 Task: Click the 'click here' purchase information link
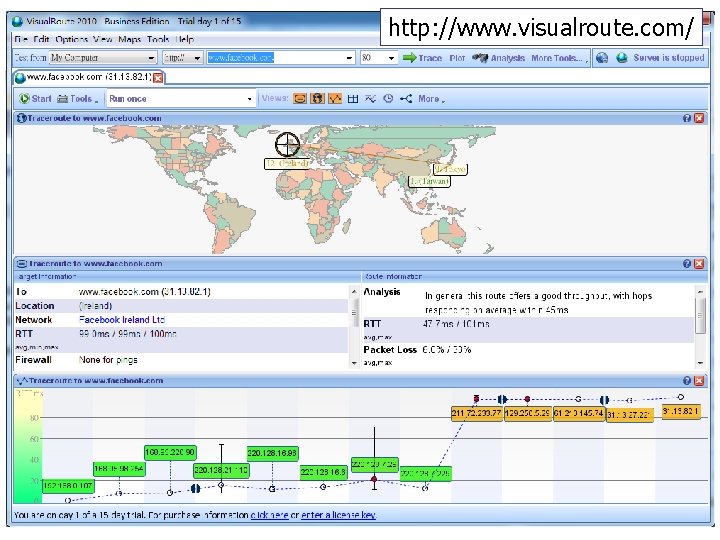coord(270,515)
